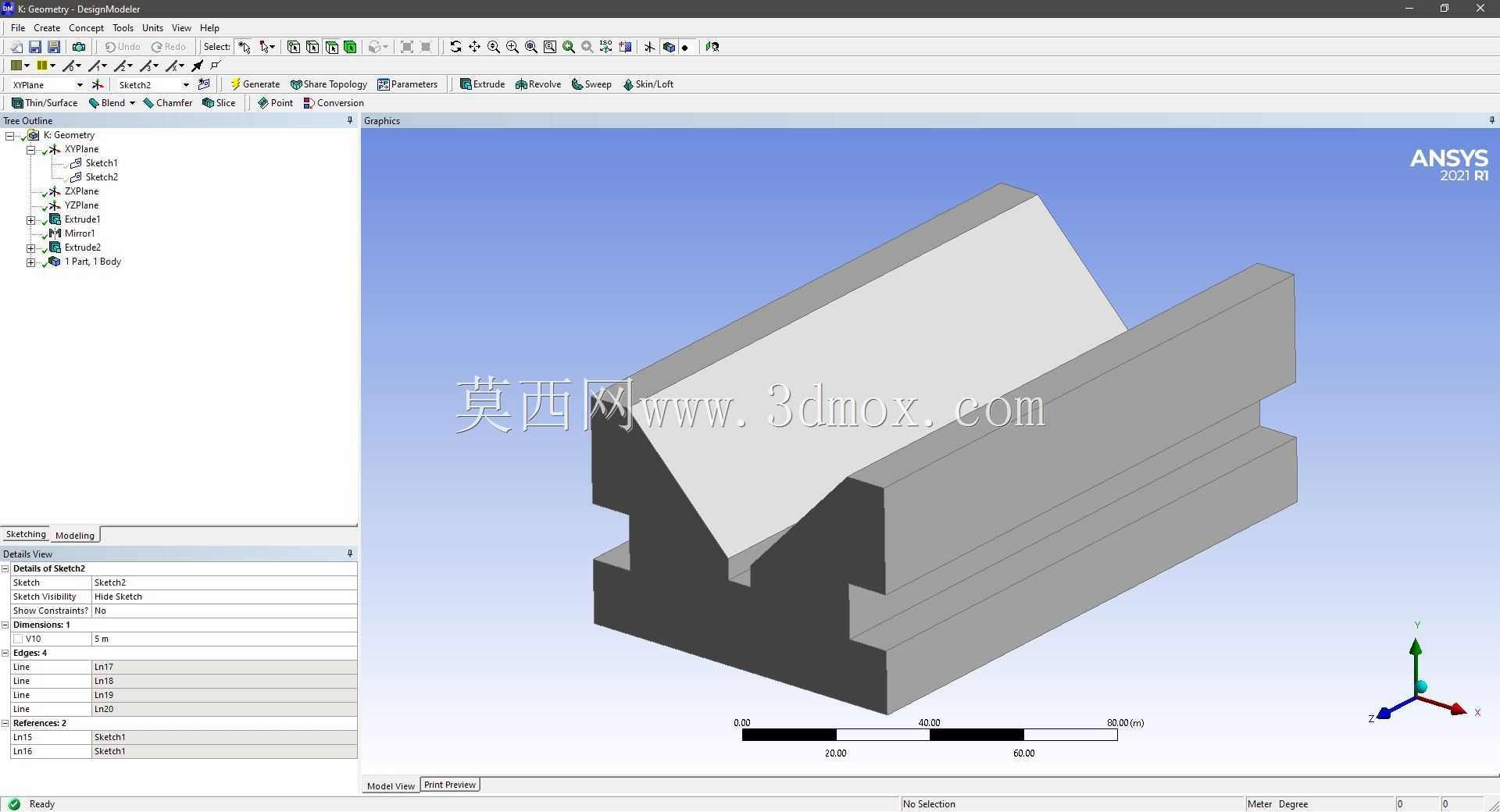Click the cyan isometric ball on the triad

[1421, 687]
